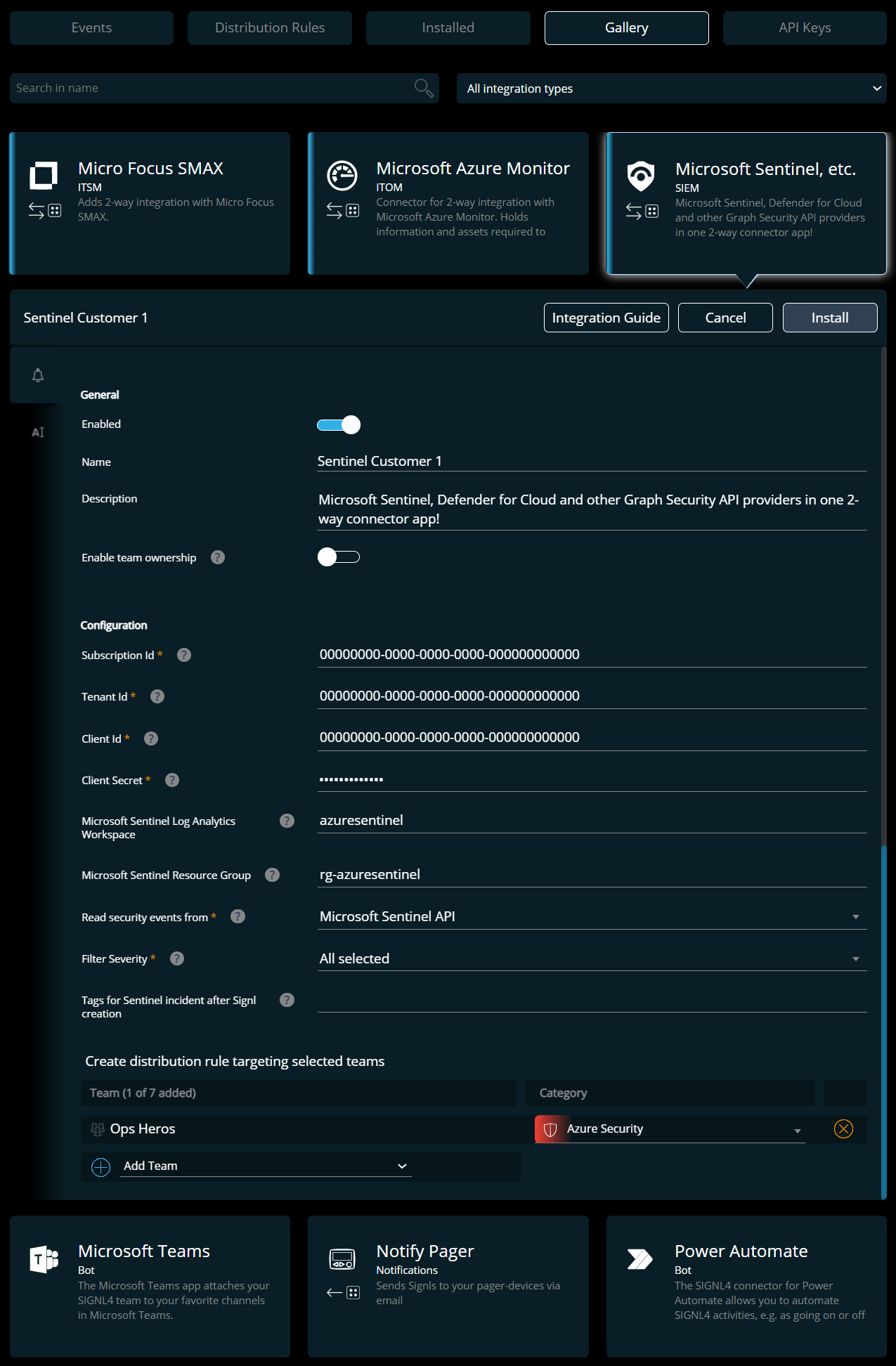Screen dimensions: 896x1366
Task: Edit the Log Analytics Workspace field
Action: click(x=592, y=820)
